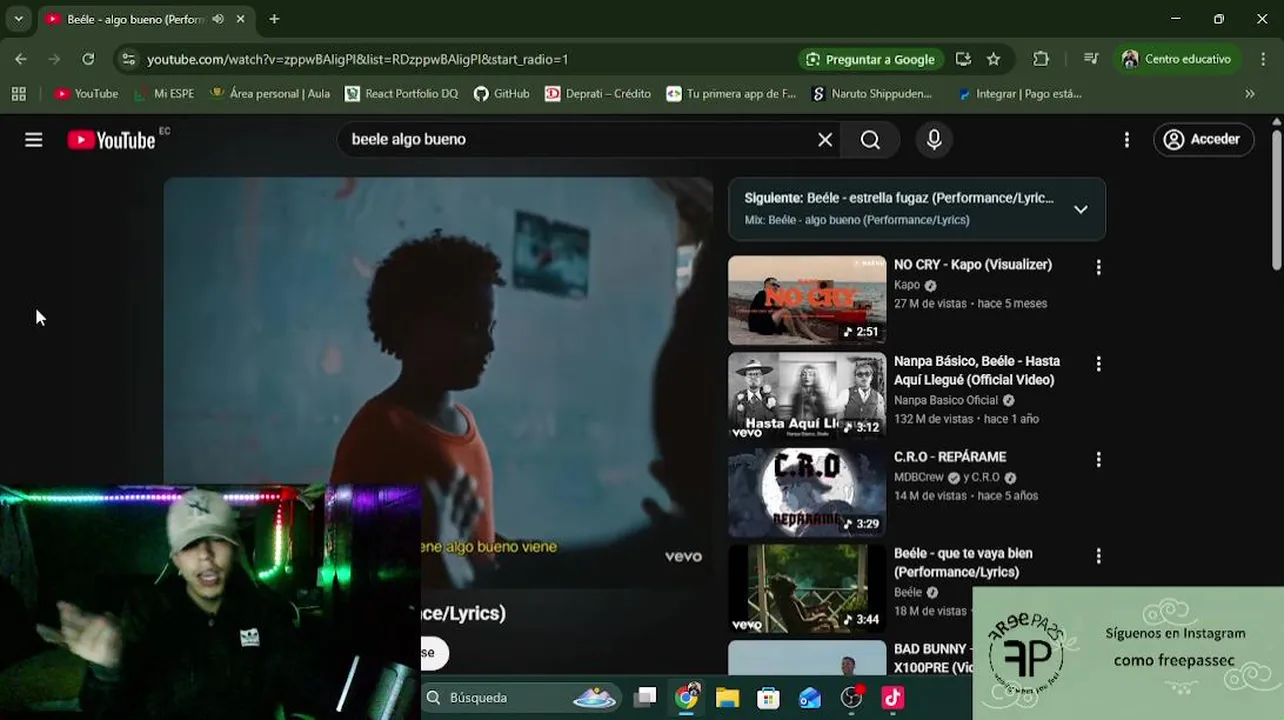This screenshot has height=720, width=1284.
Task: Open Chrome from the taskbar
Action: click(686, 697)
